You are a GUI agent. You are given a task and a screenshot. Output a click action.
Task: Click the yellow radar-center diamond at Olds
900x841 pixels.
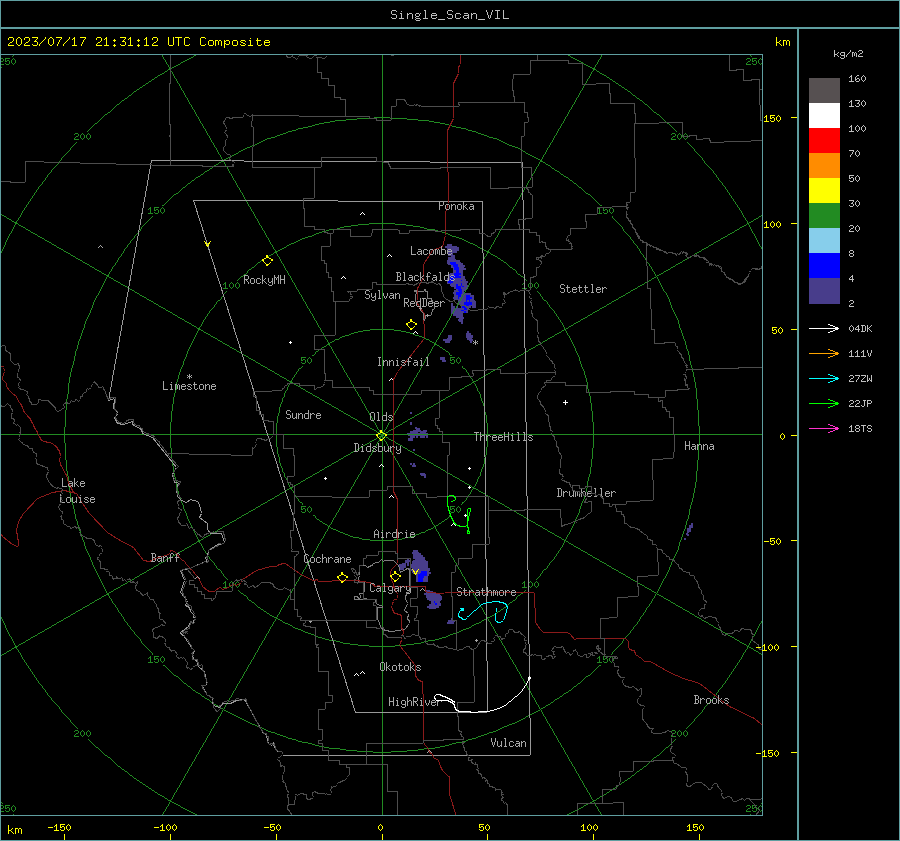(382, 436)
